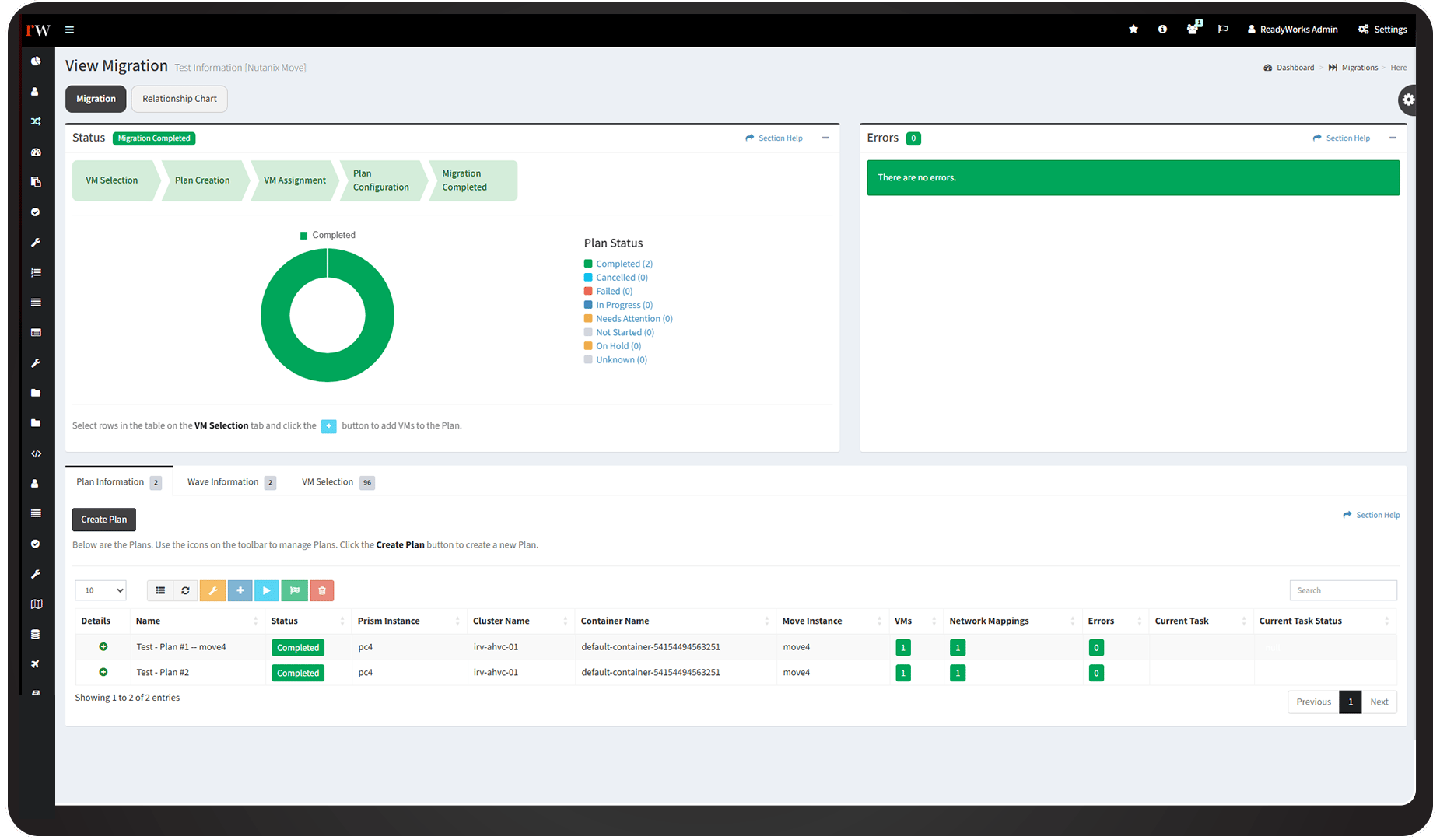This screenshot has width=1447, height=840.
Task: Select the code editor icon in the left sidebar
Action: 36,453
